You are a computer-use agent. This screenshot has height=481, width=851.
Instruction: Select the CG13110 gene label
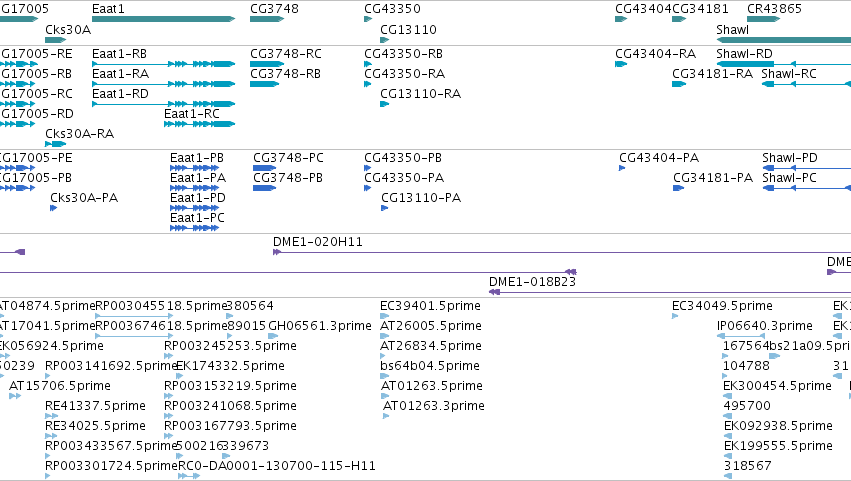[408, 30]
